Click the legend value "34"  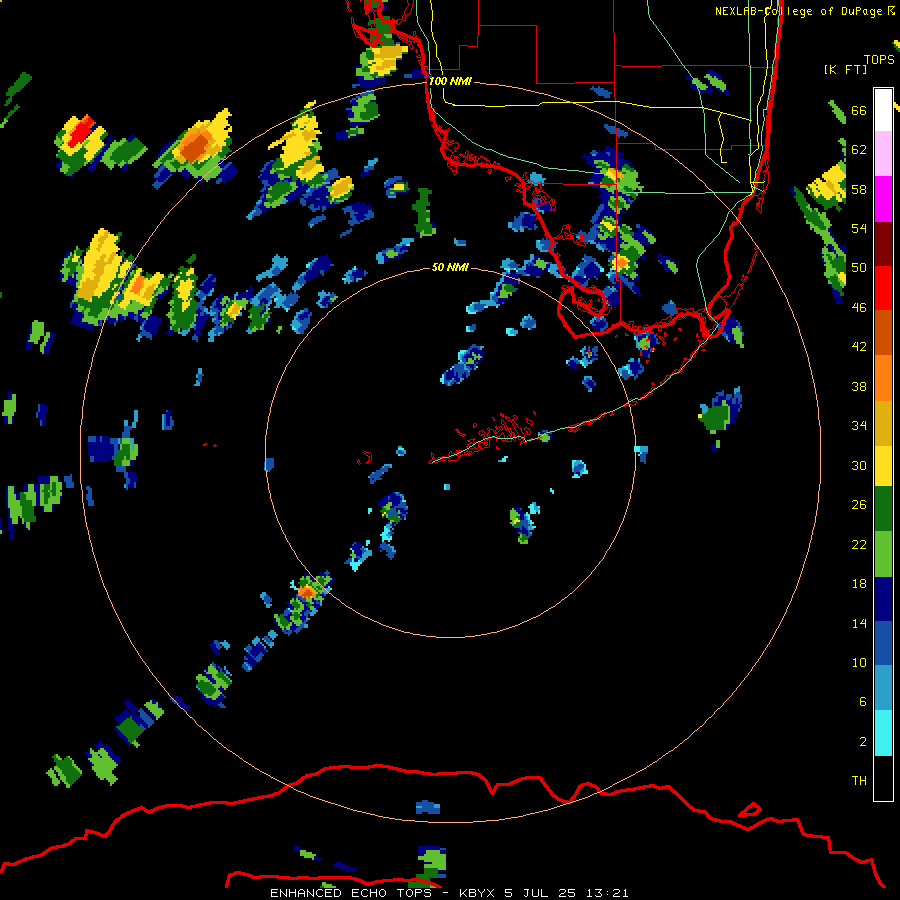(x=859, y=426)
